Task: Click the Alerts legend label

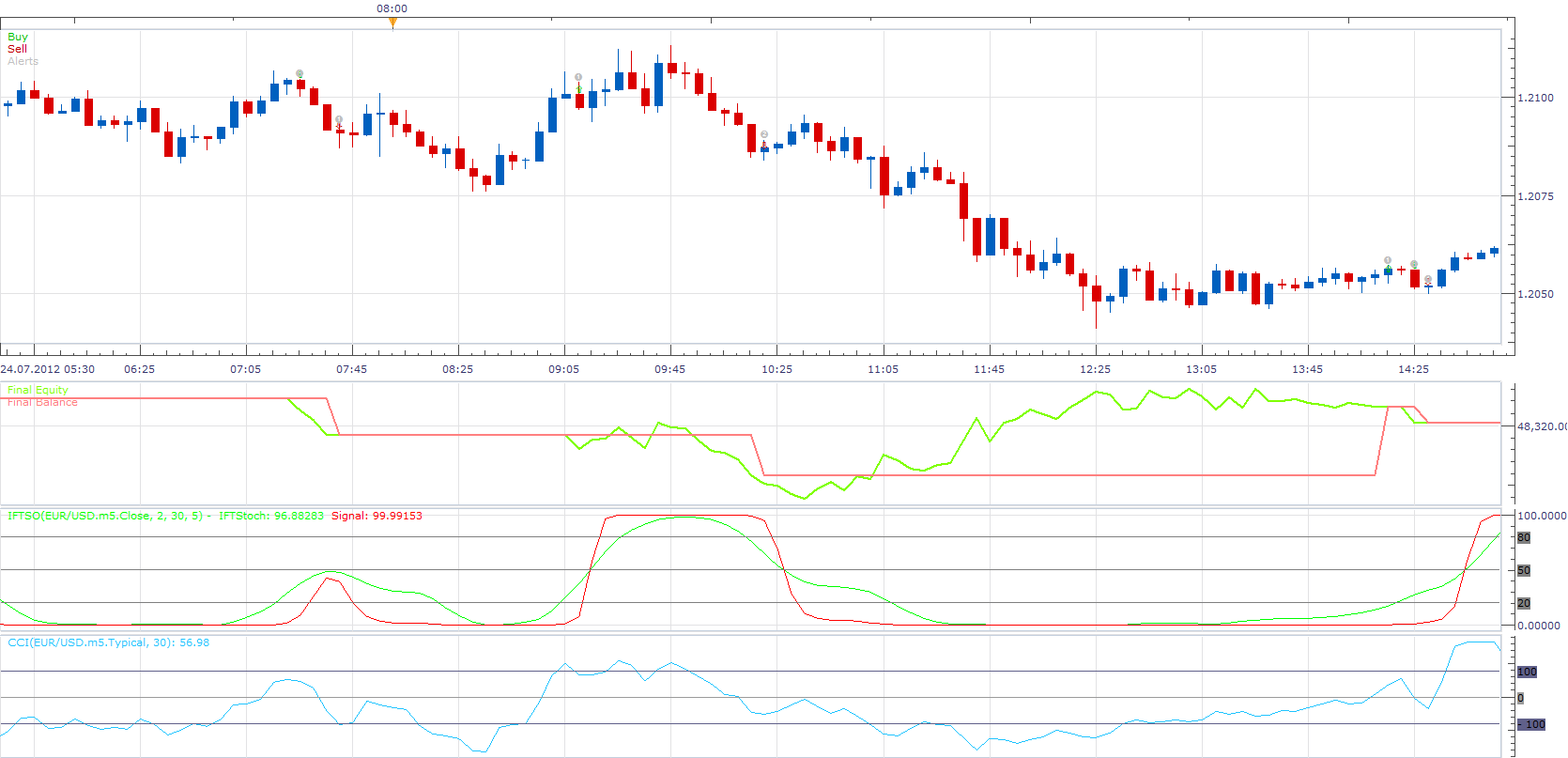Action: 23,61
